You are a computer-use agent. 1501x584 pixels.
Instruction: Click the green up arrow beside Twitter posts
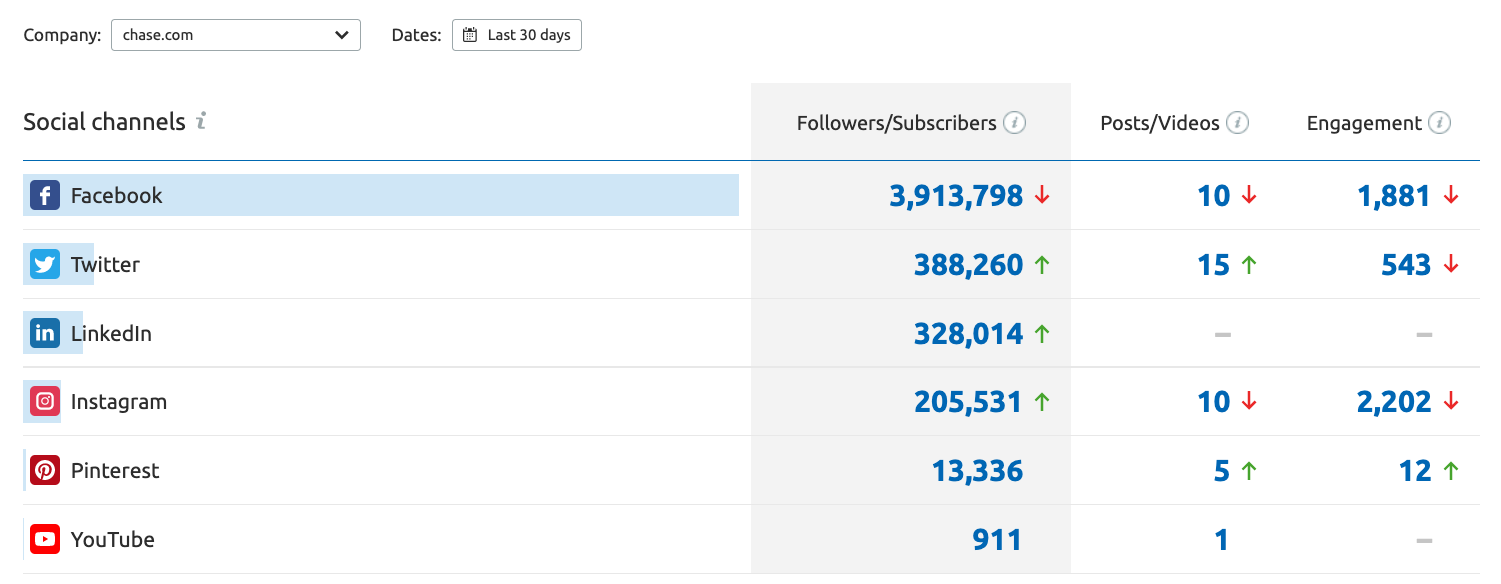click(1249, 265)
